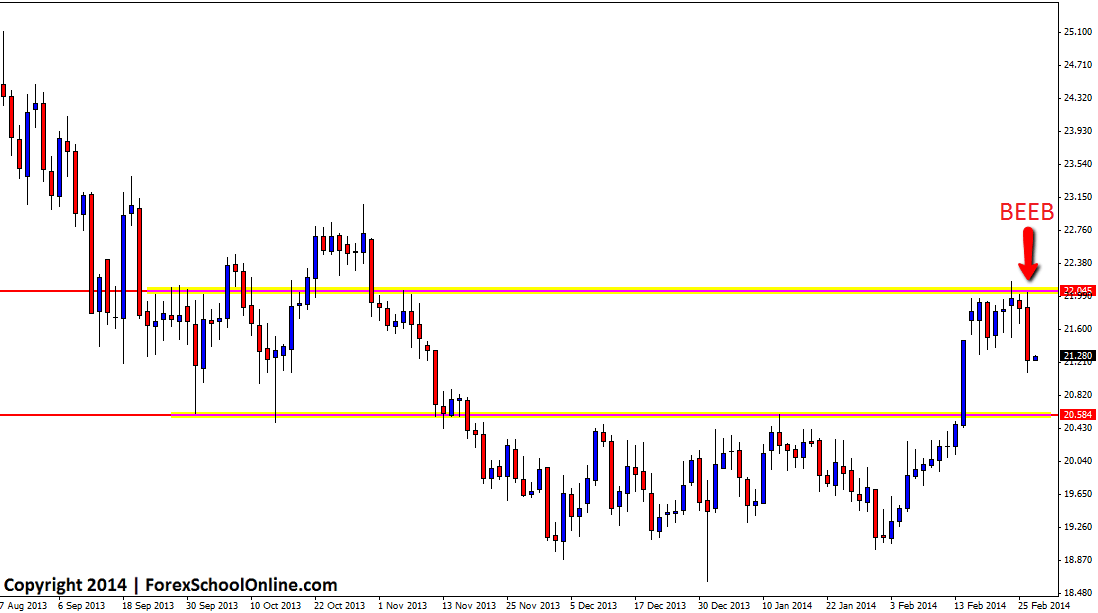Click the 10 Jan 2014 date label
The width and height of the screenshot is (1098, 613).
coord(786,605)
